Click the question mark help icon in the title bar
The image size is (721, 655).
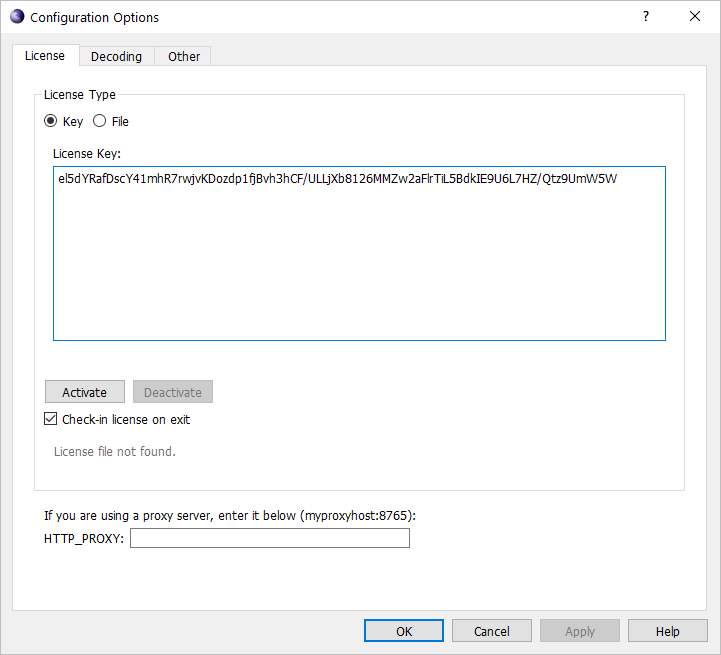646,17
